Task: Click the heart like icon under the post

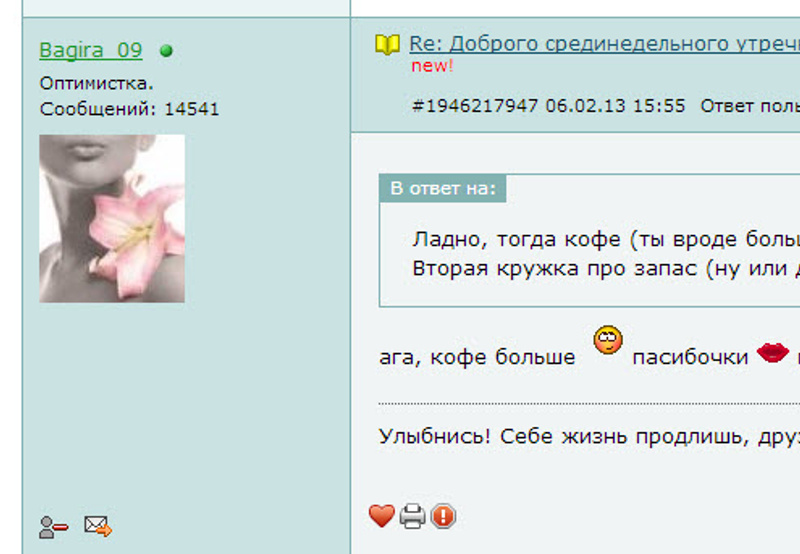Action: point(382,516)
